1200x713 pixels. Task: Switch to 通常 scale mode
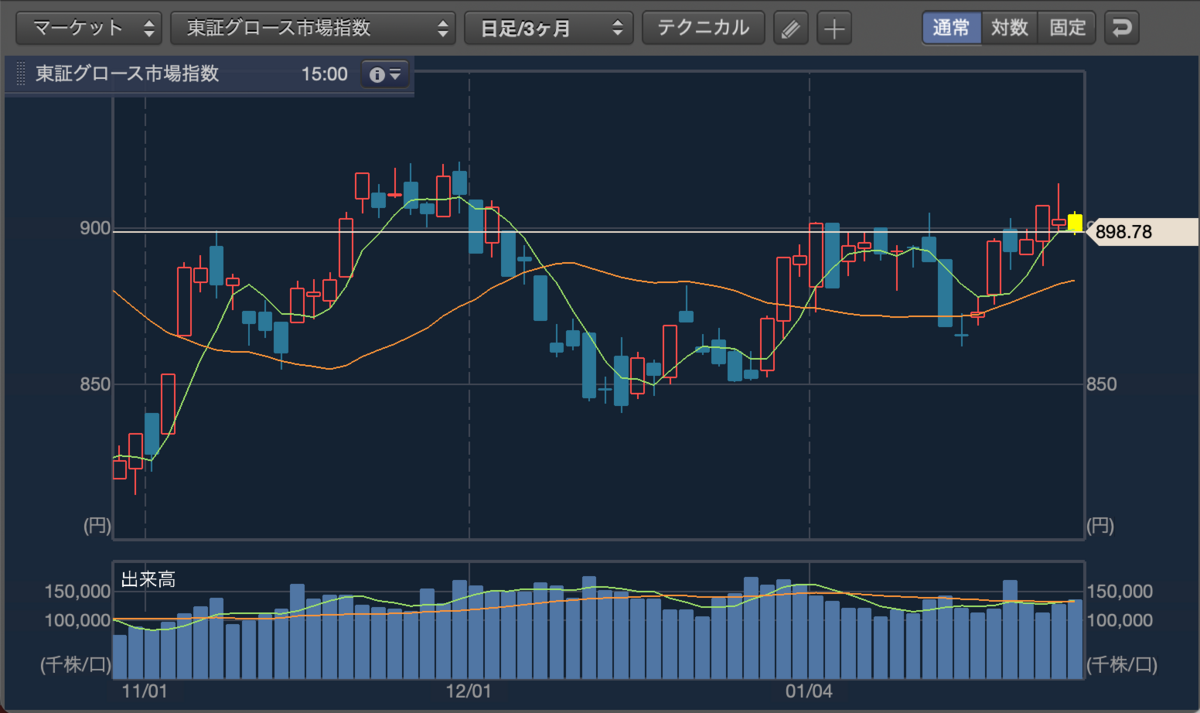(x=951, y=28)
